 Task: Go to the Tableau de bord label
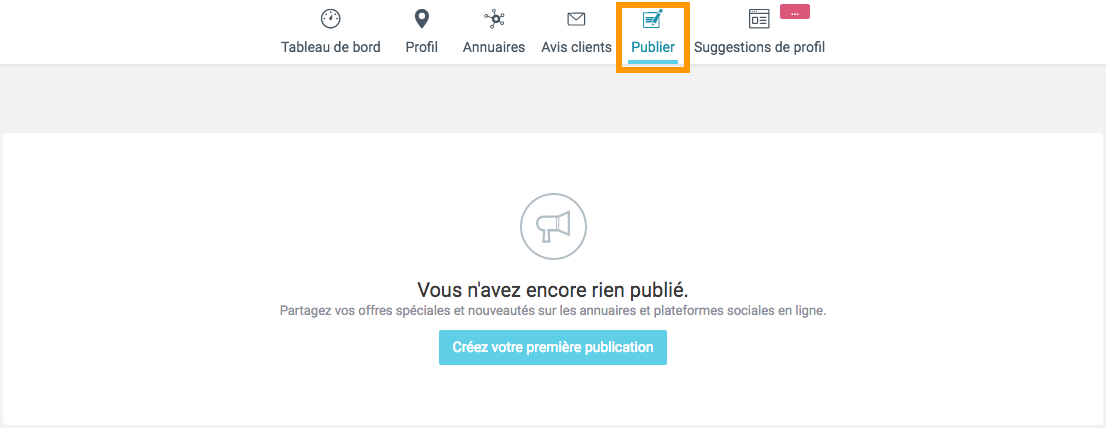pos(330,47)
